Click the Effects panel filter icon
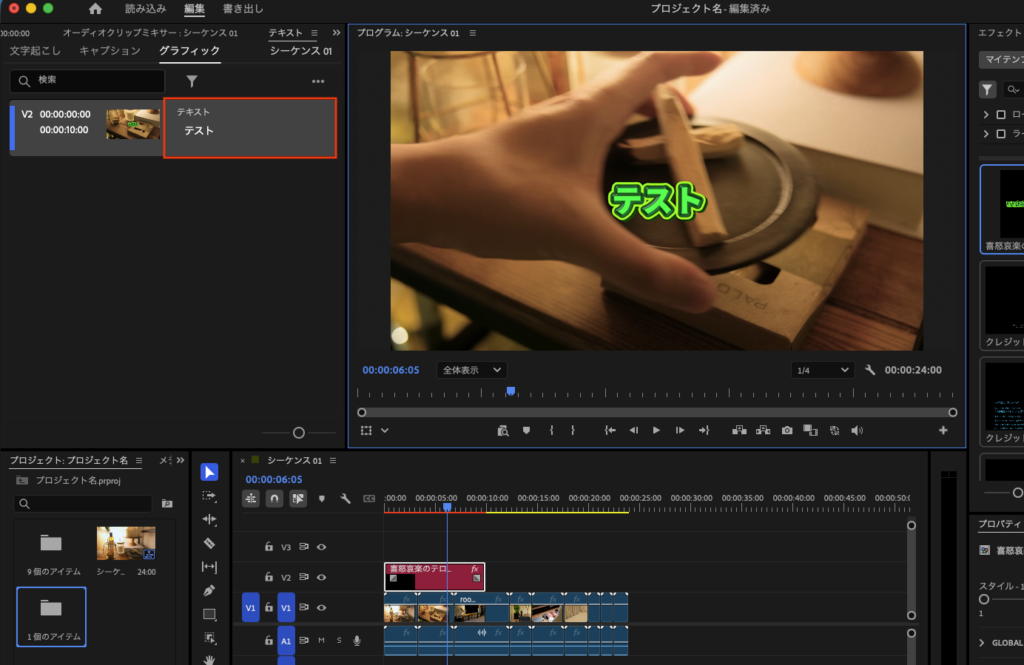1024x665 pixels. (x=987, y=89)
